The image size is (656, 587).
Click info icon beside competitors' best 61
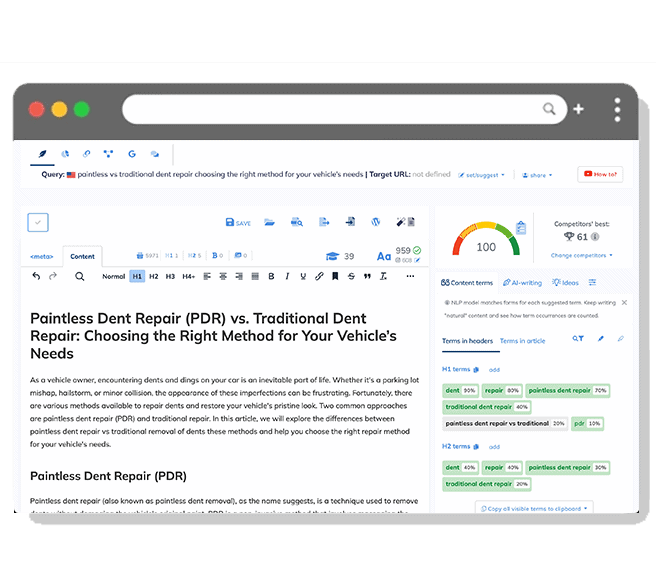595,237
